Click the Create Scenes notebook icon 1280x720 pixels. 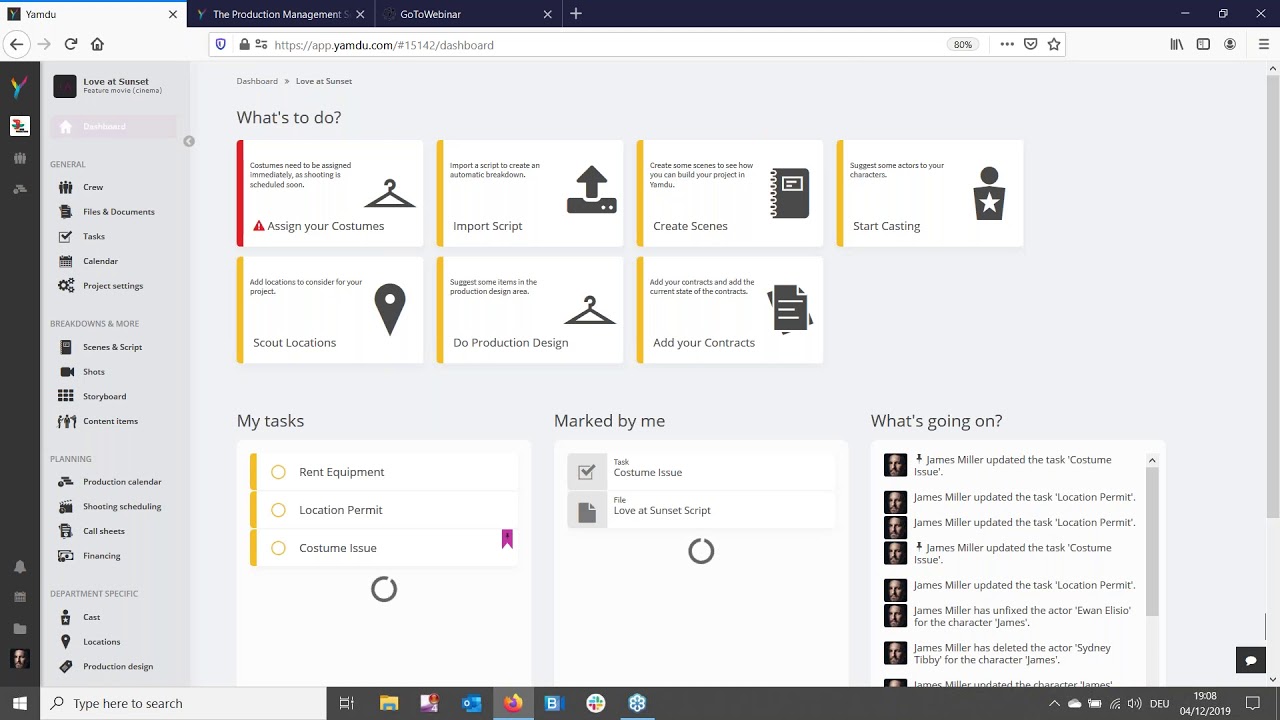pos(789,193)
